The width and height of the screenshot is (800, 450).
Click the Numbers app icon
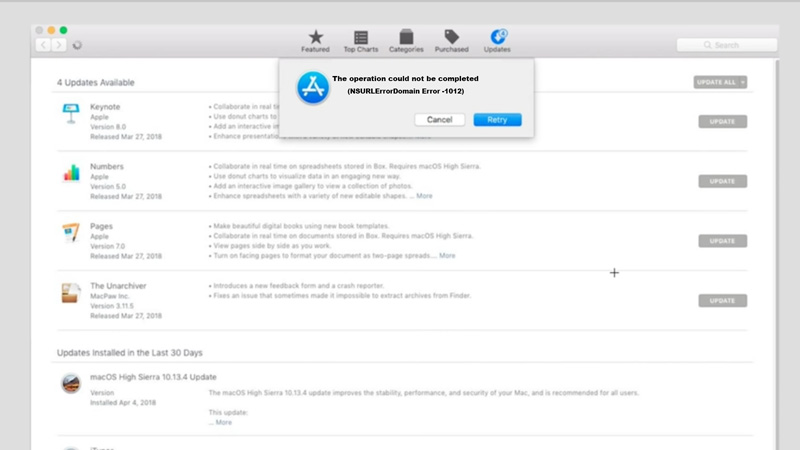[x=71, y=173]
